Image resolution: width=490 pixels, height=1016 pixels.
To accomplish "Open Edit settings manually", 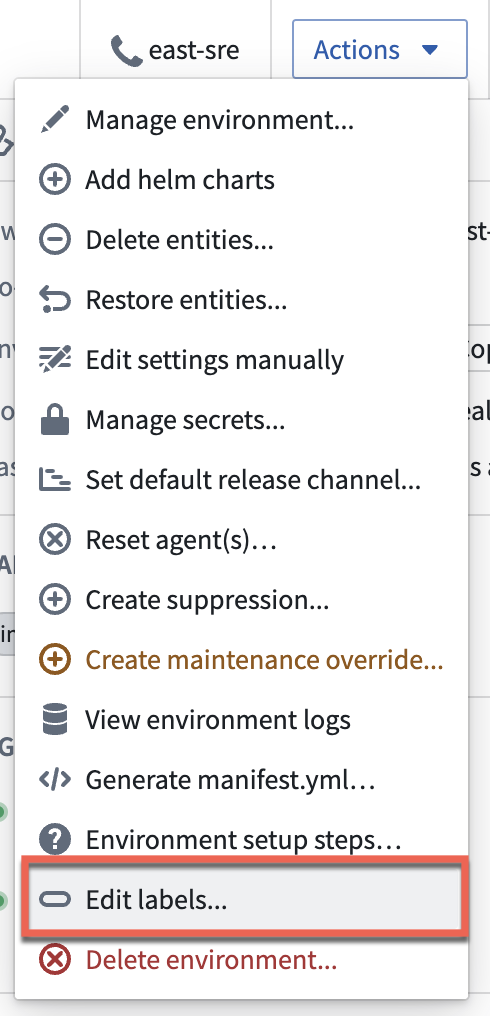I will [x=241, y=360].
